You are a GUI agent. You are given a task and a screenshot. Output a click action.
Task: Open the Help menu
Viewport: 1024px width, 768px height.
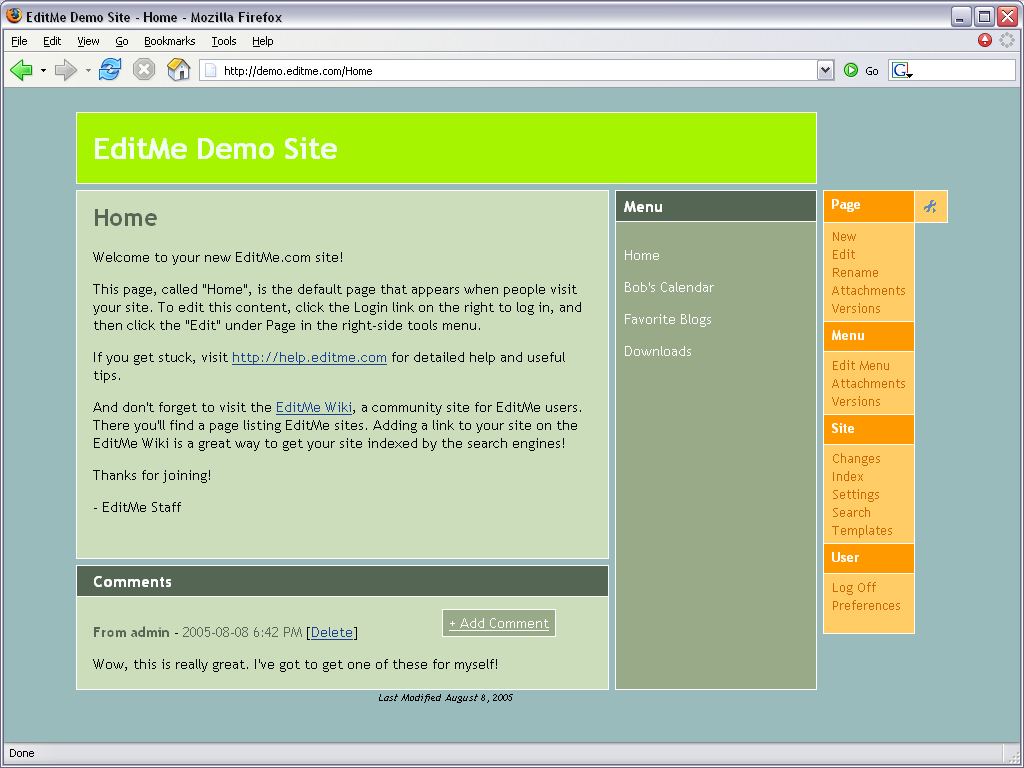pos(263,41)
